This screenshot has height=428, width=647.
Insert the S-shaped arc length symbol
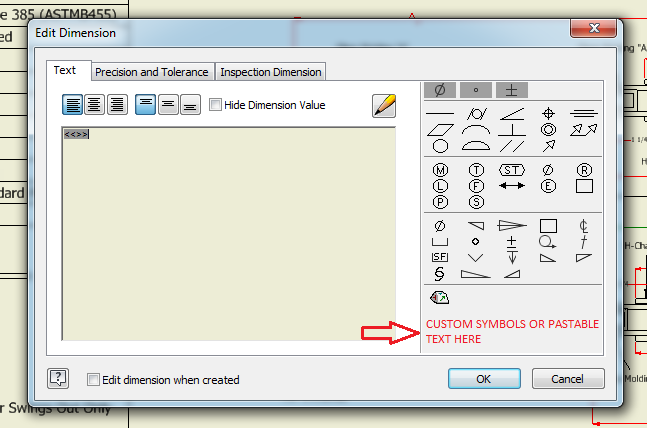coord(440,274)
